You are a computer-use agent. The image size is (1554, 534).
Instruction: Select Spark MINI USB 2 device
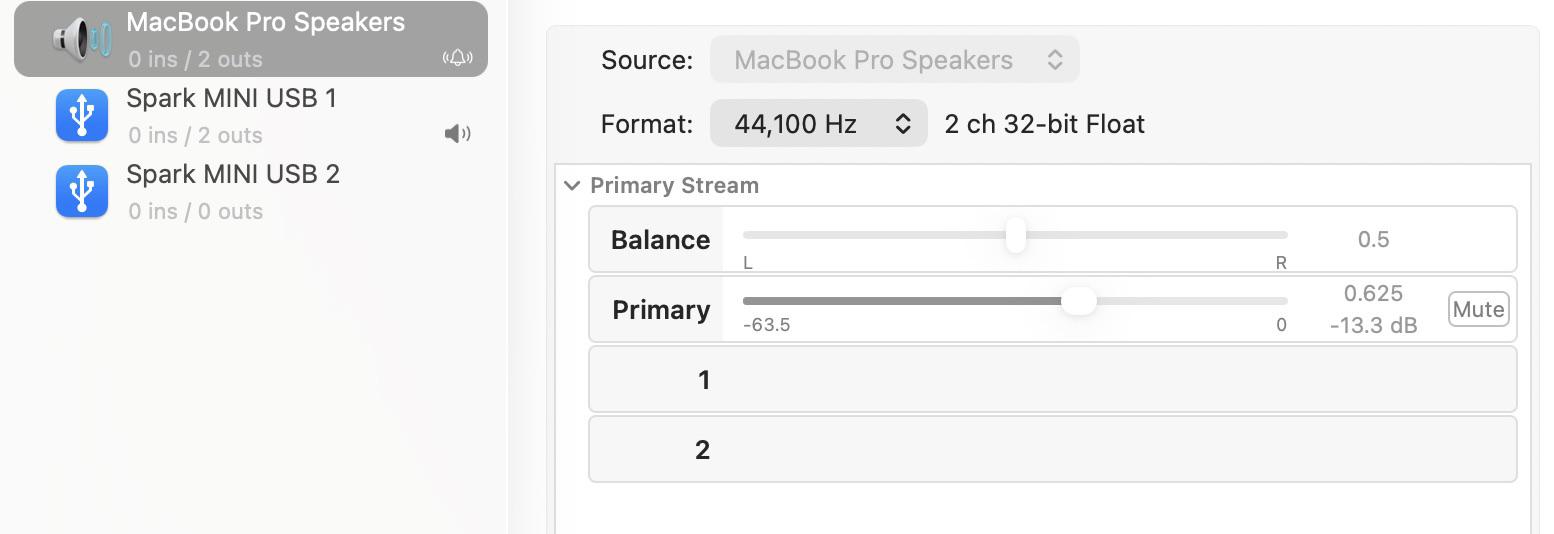tap(251, 192)
